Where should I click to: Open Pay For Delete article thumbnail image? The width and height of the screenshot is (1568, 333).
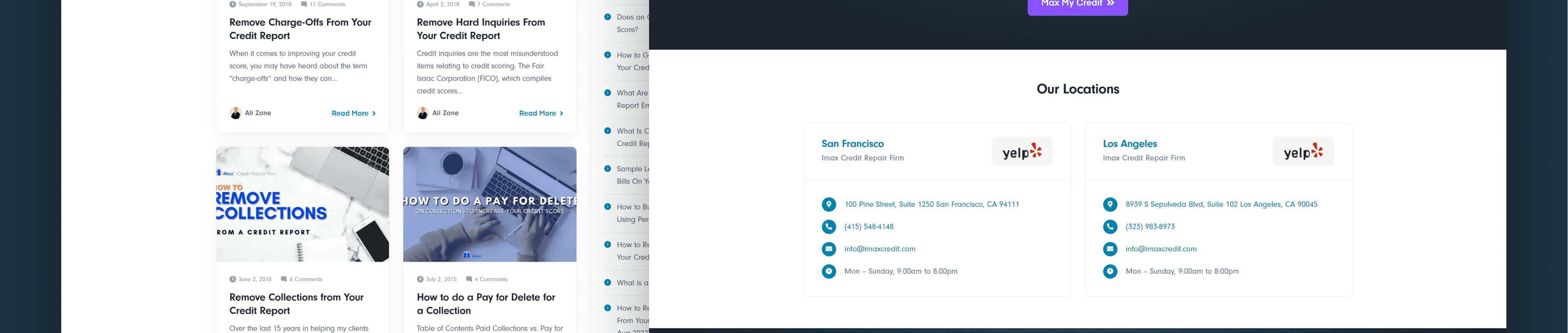coord(489,204)
